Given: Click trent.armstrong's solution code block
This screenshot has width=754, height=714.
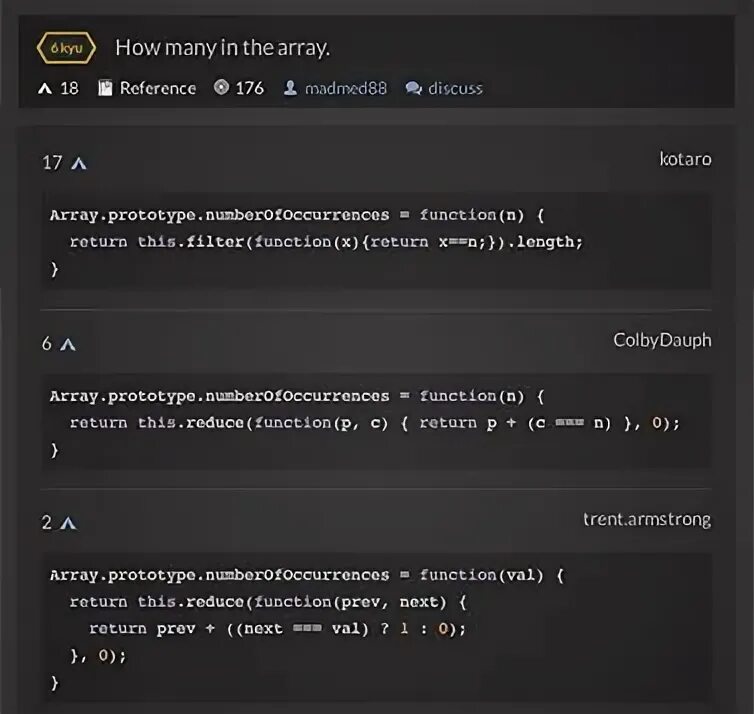Looking at the screenshot, I should (376, 628).
